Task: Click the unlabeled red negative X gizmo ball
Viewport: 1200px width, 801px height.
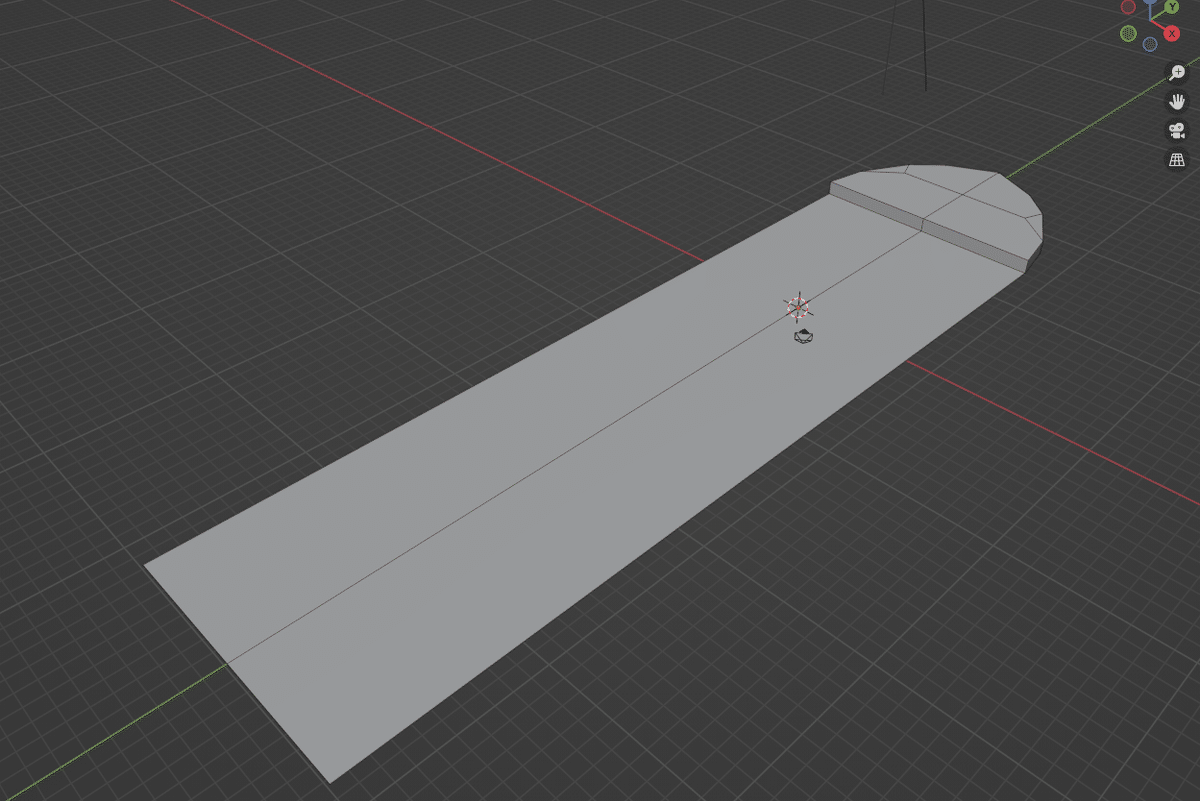Action: coord(1128,7)
